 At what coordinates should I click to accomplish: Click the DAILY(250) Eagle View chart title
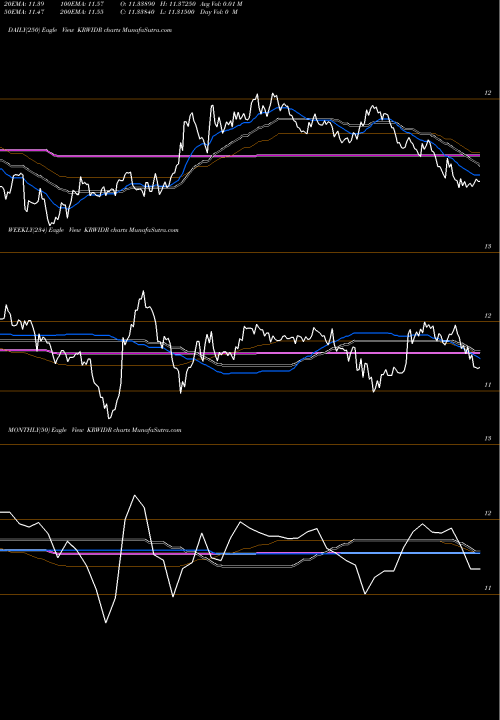[90, 30]
